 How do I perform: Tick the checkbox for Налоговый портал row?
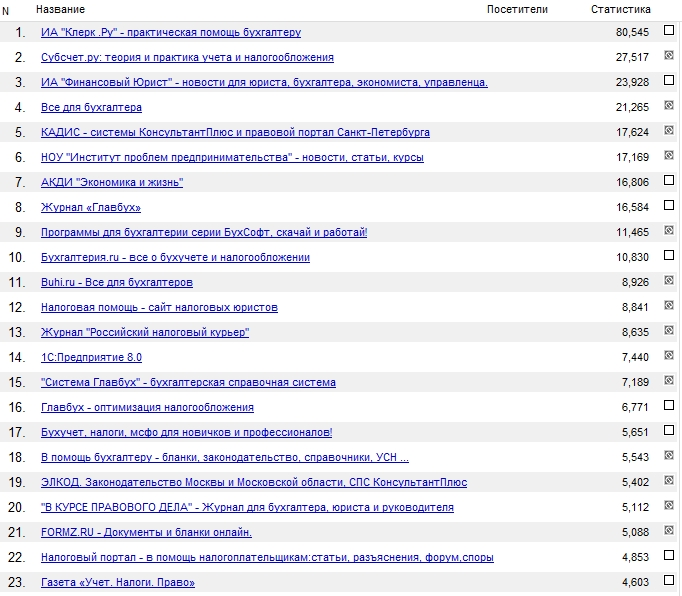pyautogui.click(x=669, y=556)
